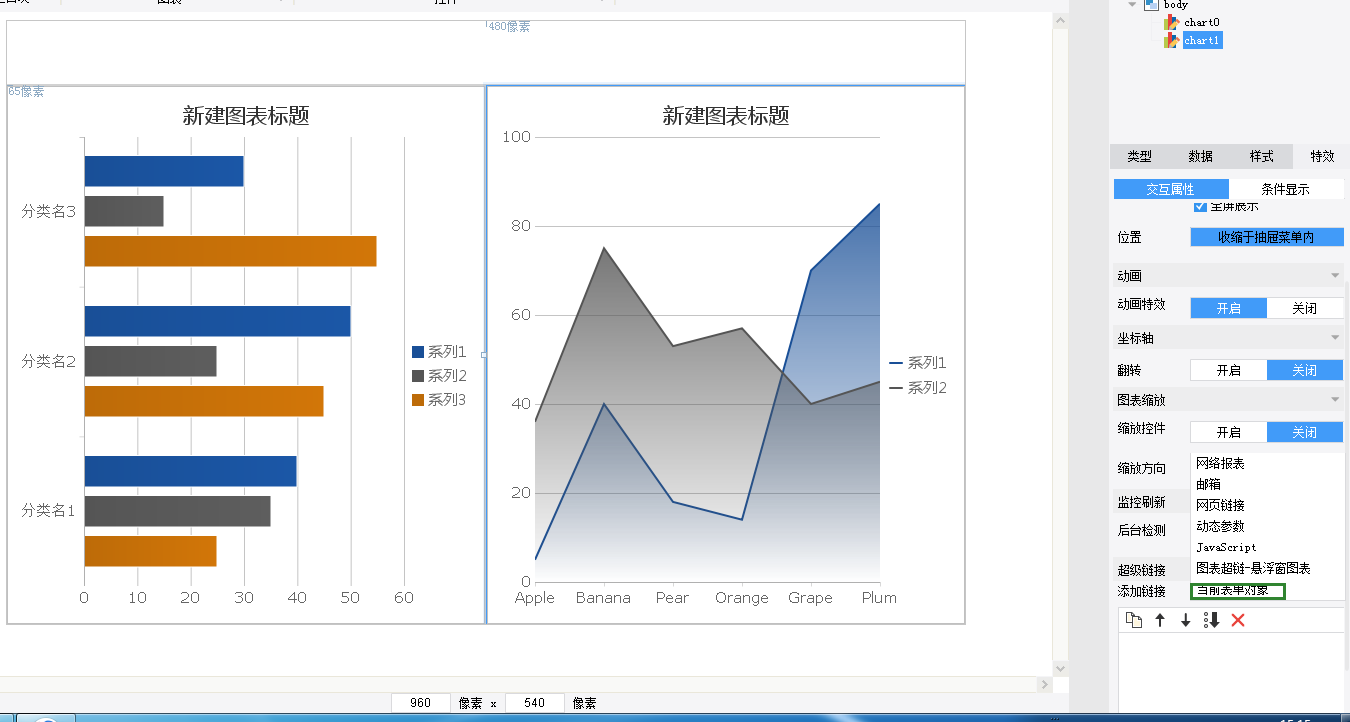
Task: Click the canvas vertical scrollbar down arrow
Action: pos(1061,668)
